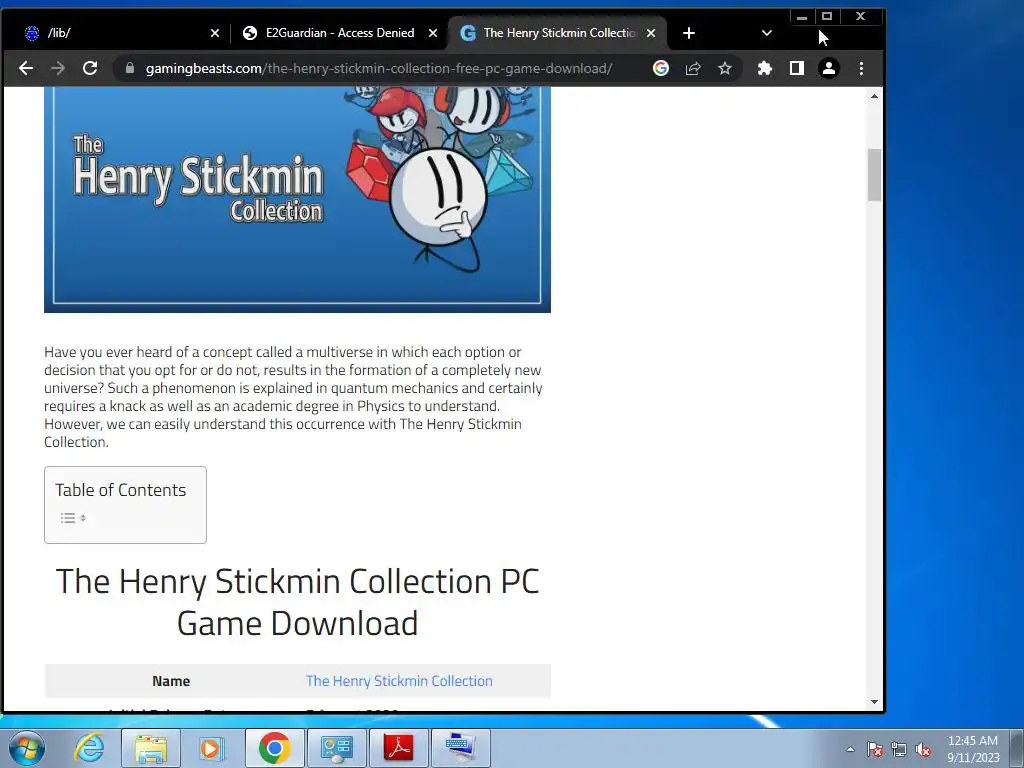Open a new tab with the plus button
This screenshot has width=1024, height=768.
click(x=689, y=33)
